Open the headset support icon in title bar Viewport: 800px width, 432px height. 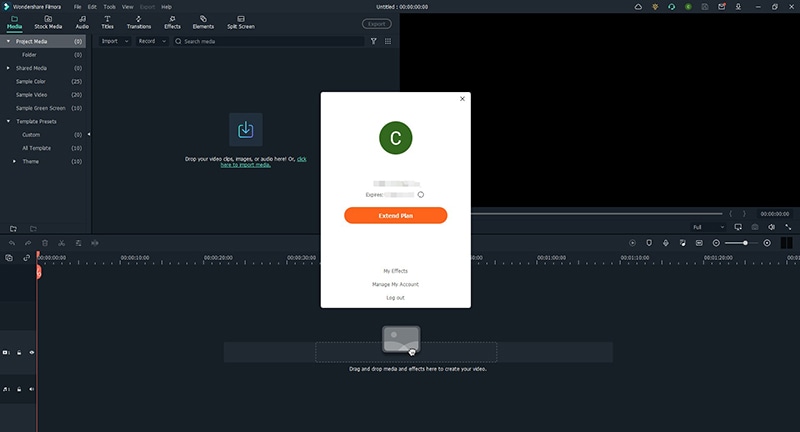click(671, 7)
